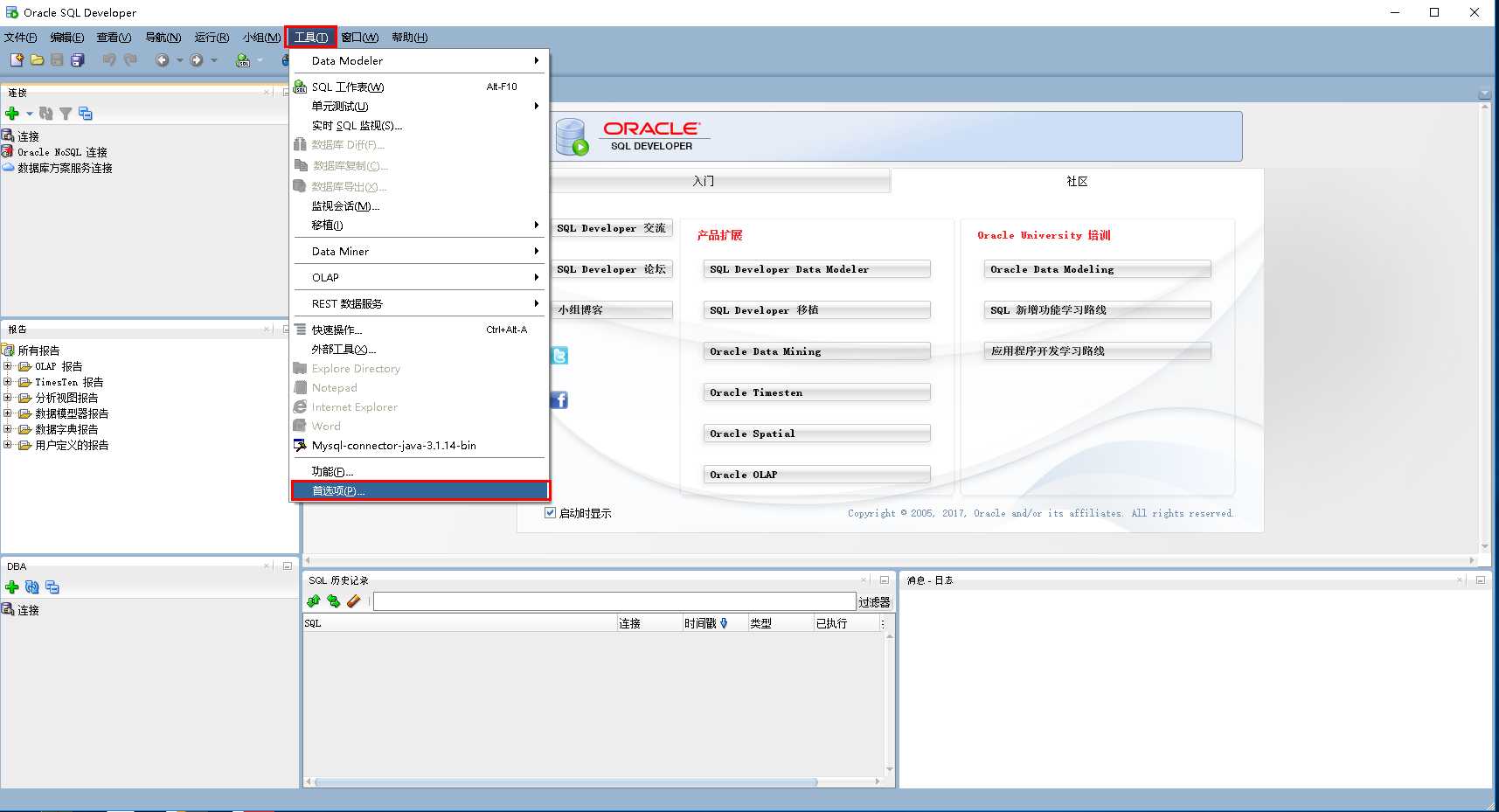Image resolution: width=1499 pixels, height=812 pixels.
Task: Click Collapse All icon in Connections panel
Action: (x=86, y=114)
